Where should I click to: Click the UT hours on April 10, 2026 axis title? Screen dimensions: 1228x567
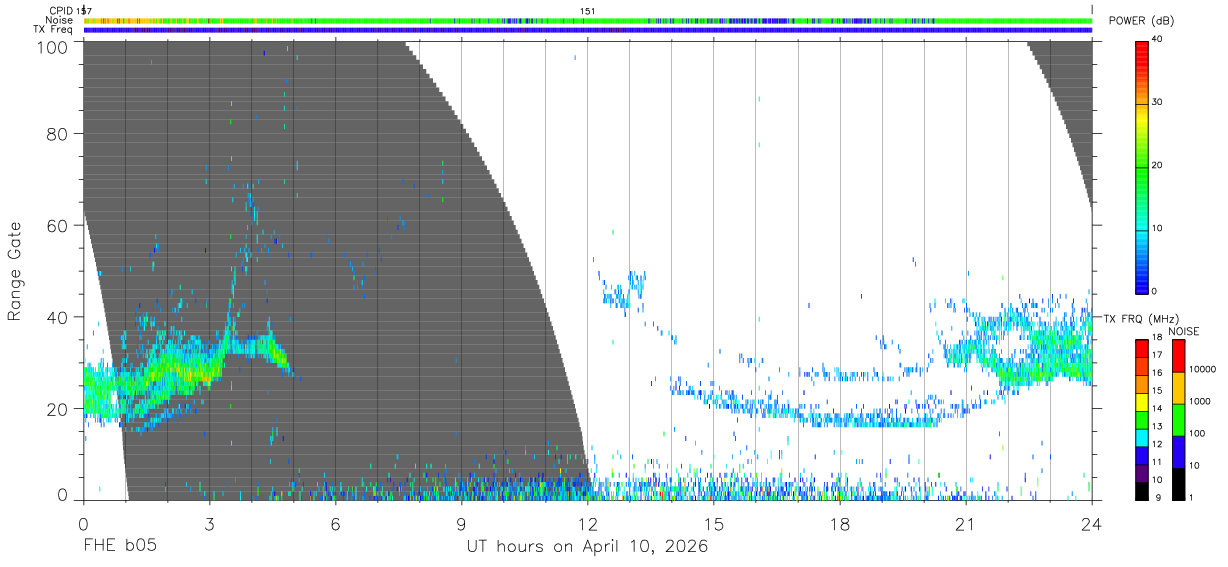[588, 547]
